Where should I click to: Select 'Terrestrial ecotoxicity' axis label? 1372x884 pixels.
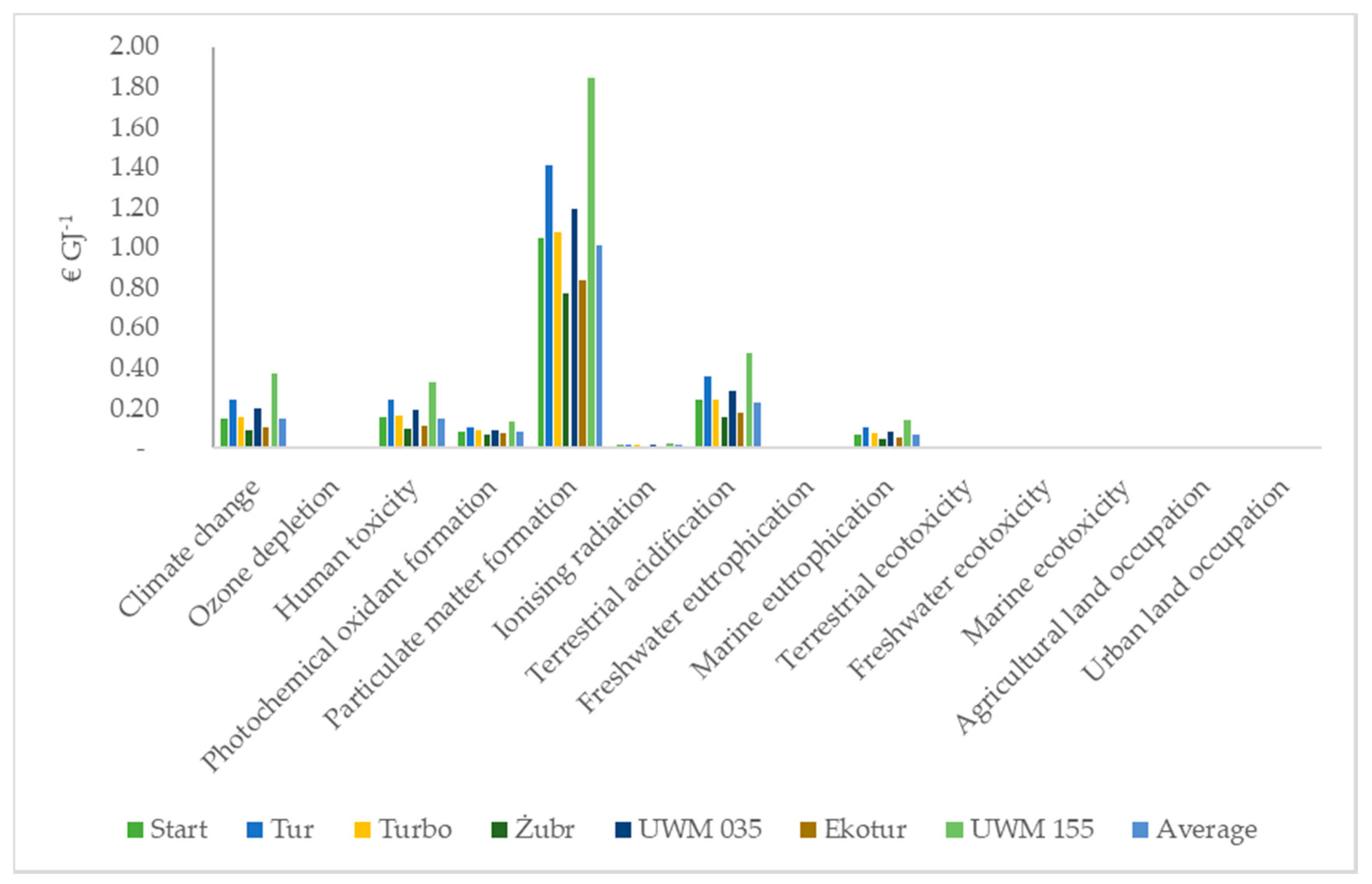(874, 575)
